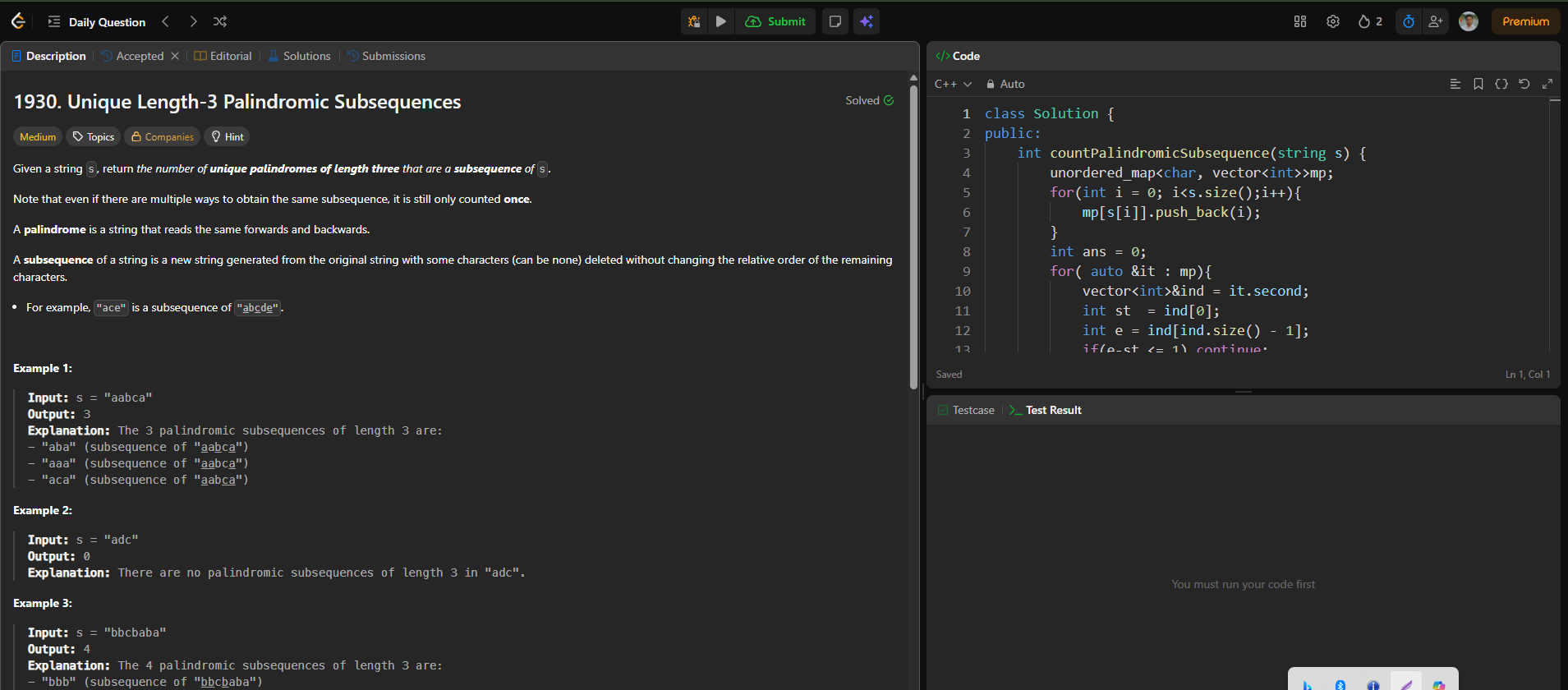Reset code to default with undo icon
The width and height of the screenshot is (1568, 690).
tap(1524, 84)
